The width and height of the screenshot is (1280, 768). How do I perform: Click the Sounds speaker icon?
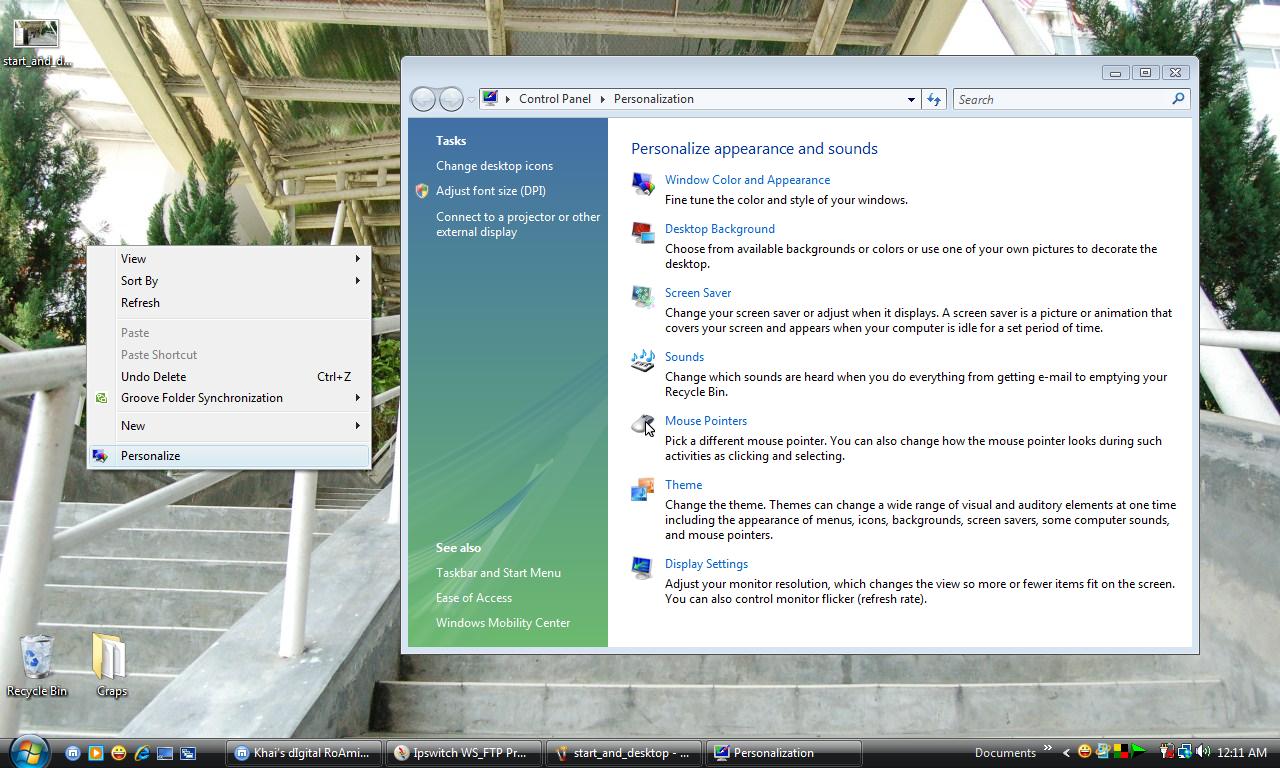[x=643, y=361]
